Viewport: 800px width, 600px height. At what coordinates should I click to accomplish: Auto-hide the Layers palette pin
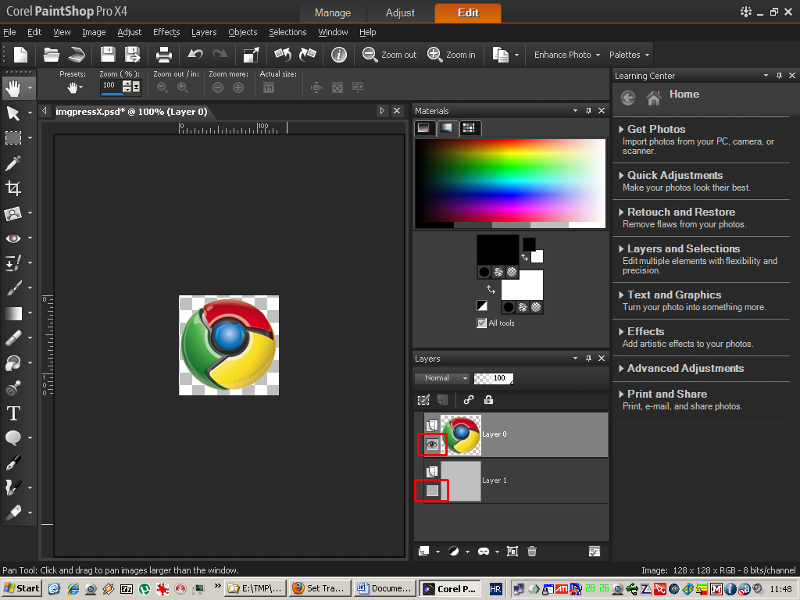coord(588,359)
